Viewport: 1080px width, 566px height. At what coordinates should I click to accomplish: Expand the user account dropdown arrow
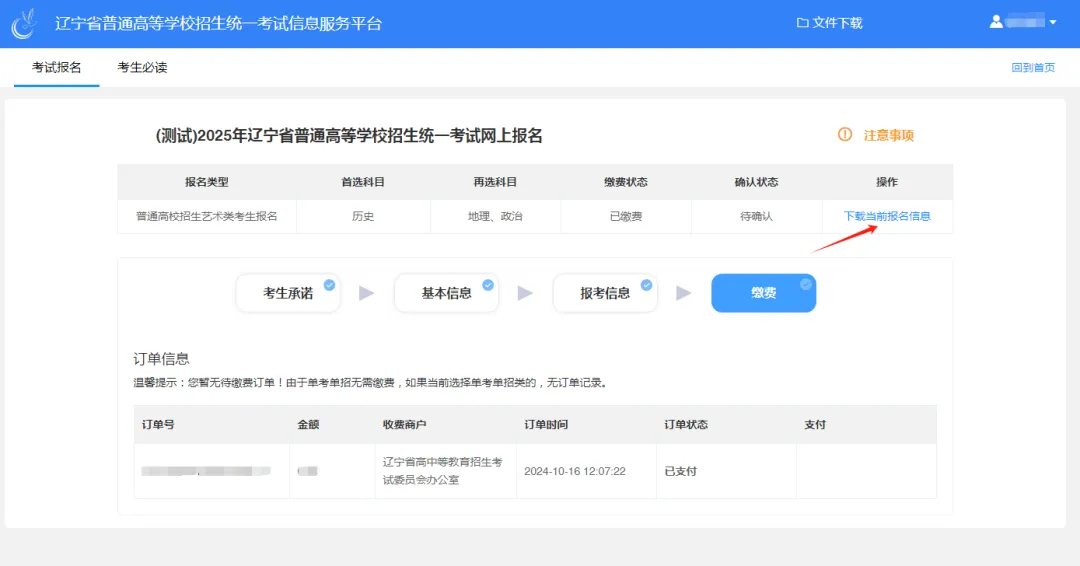(1052, 23)
